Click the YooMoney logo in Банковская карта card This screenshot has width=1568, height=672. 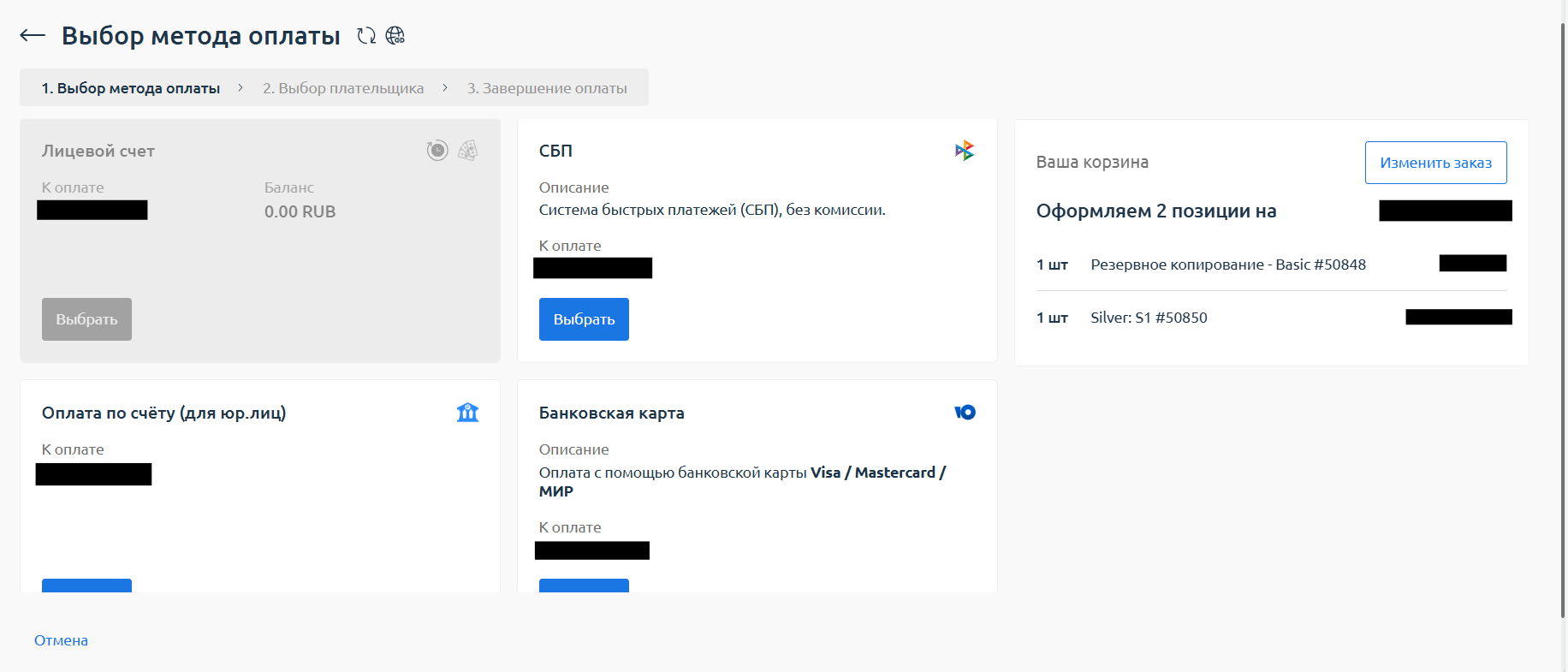[965, 413]
